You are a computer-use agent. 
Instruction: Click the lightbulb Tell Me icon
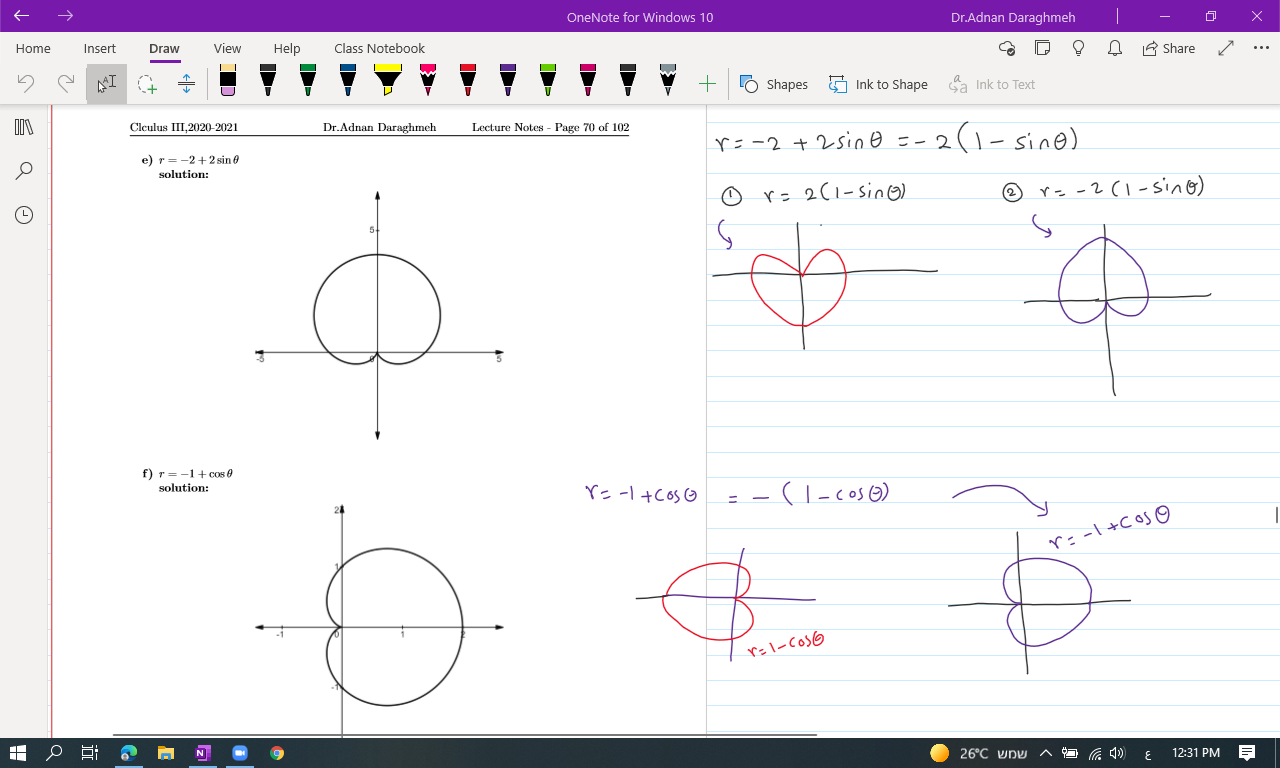[1079, 48]
